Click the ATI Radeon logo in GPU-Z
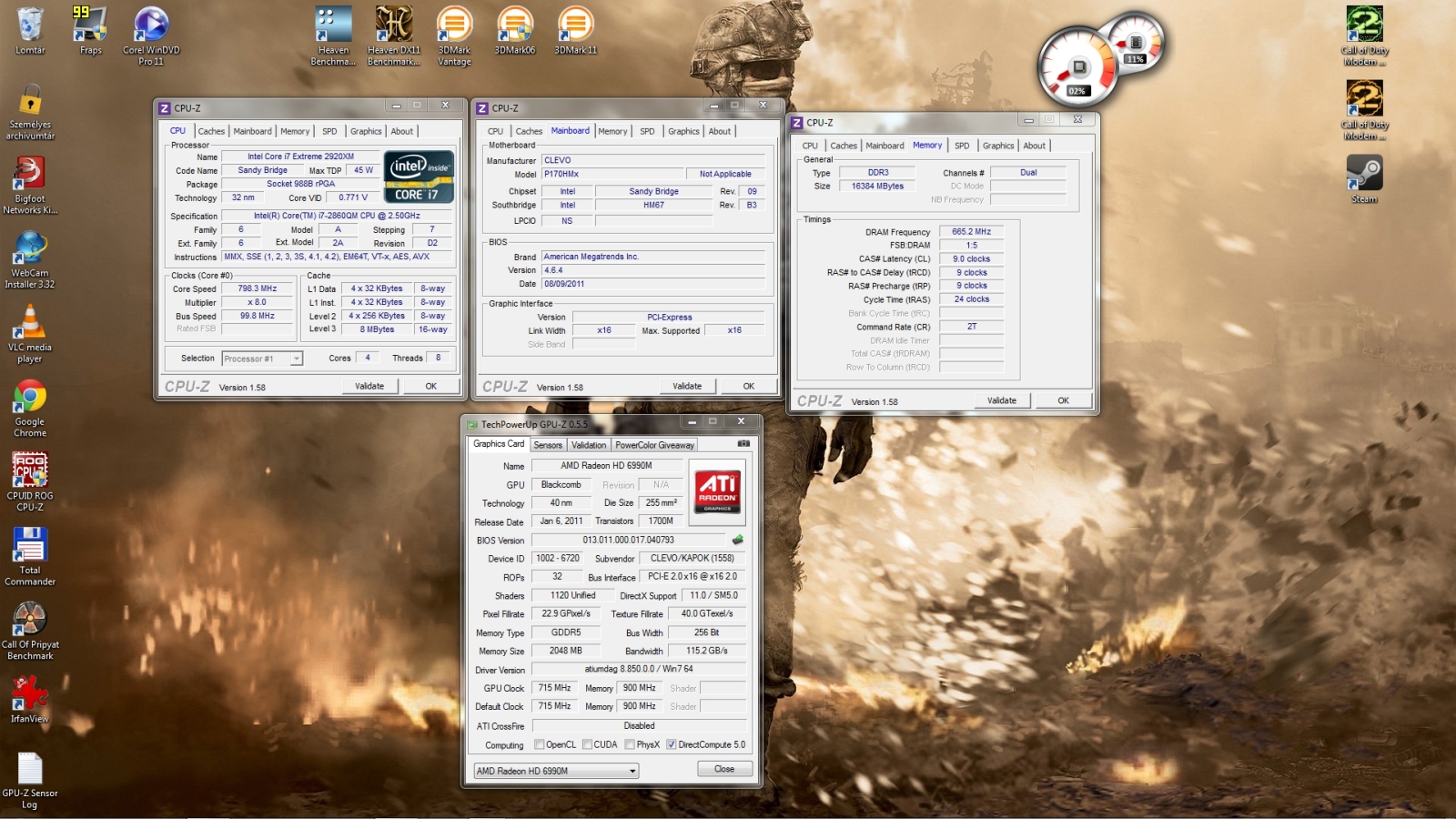 [717, 491]
